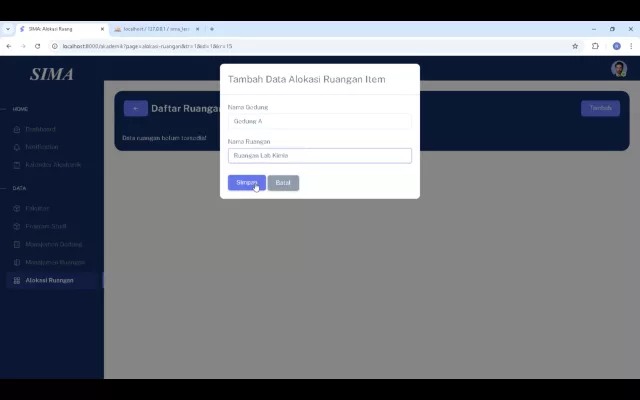640x400 pixels.
Task: Click the Manajemen Ruangan door icon
Action: (17, 262)
